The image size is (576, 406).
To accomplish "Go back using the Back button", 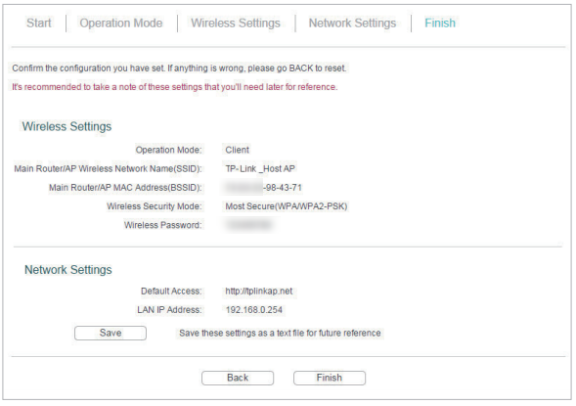I will 238,378.
